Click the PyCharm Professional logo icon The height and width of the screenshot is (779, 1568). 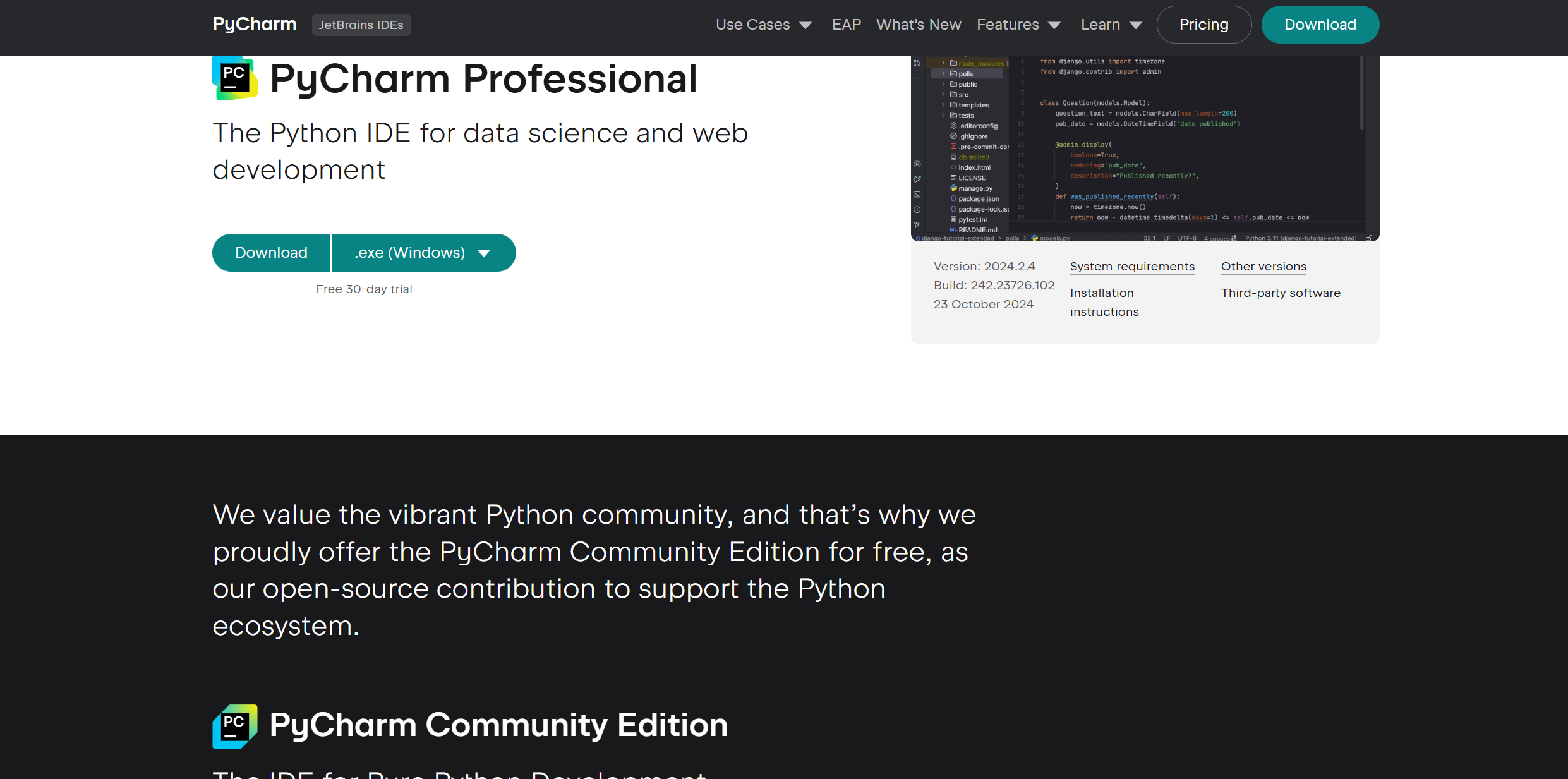(235, 78)
